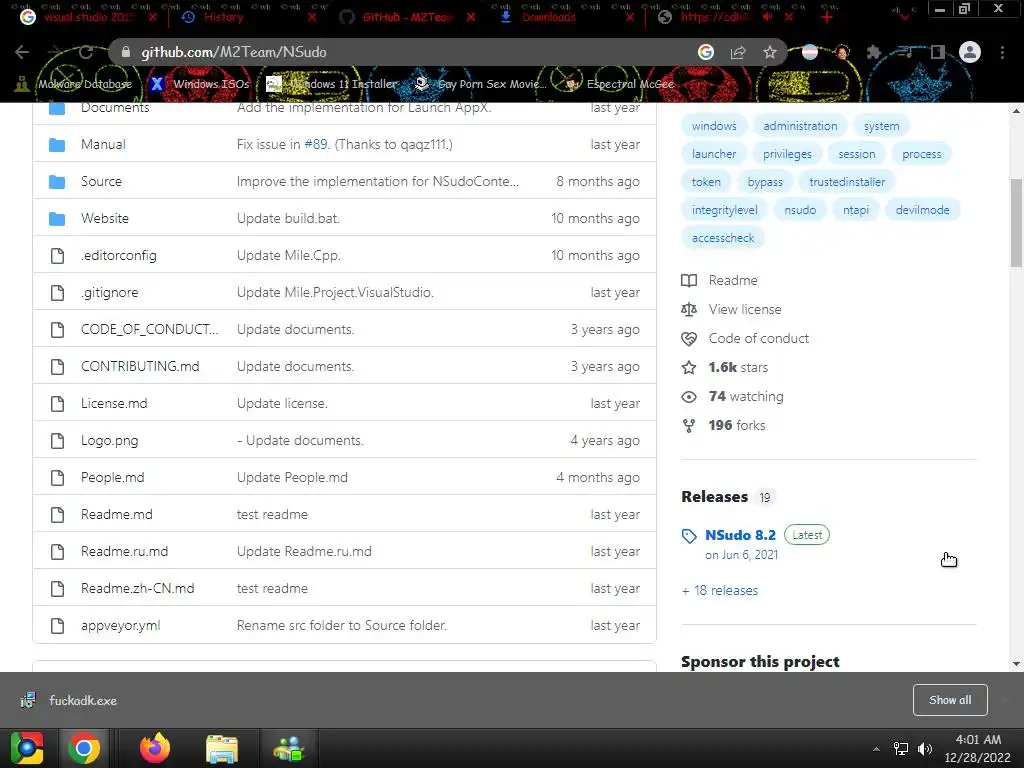Open 'Rename src folder to Source folder.' commit
1024x768 pixels.
342,626
